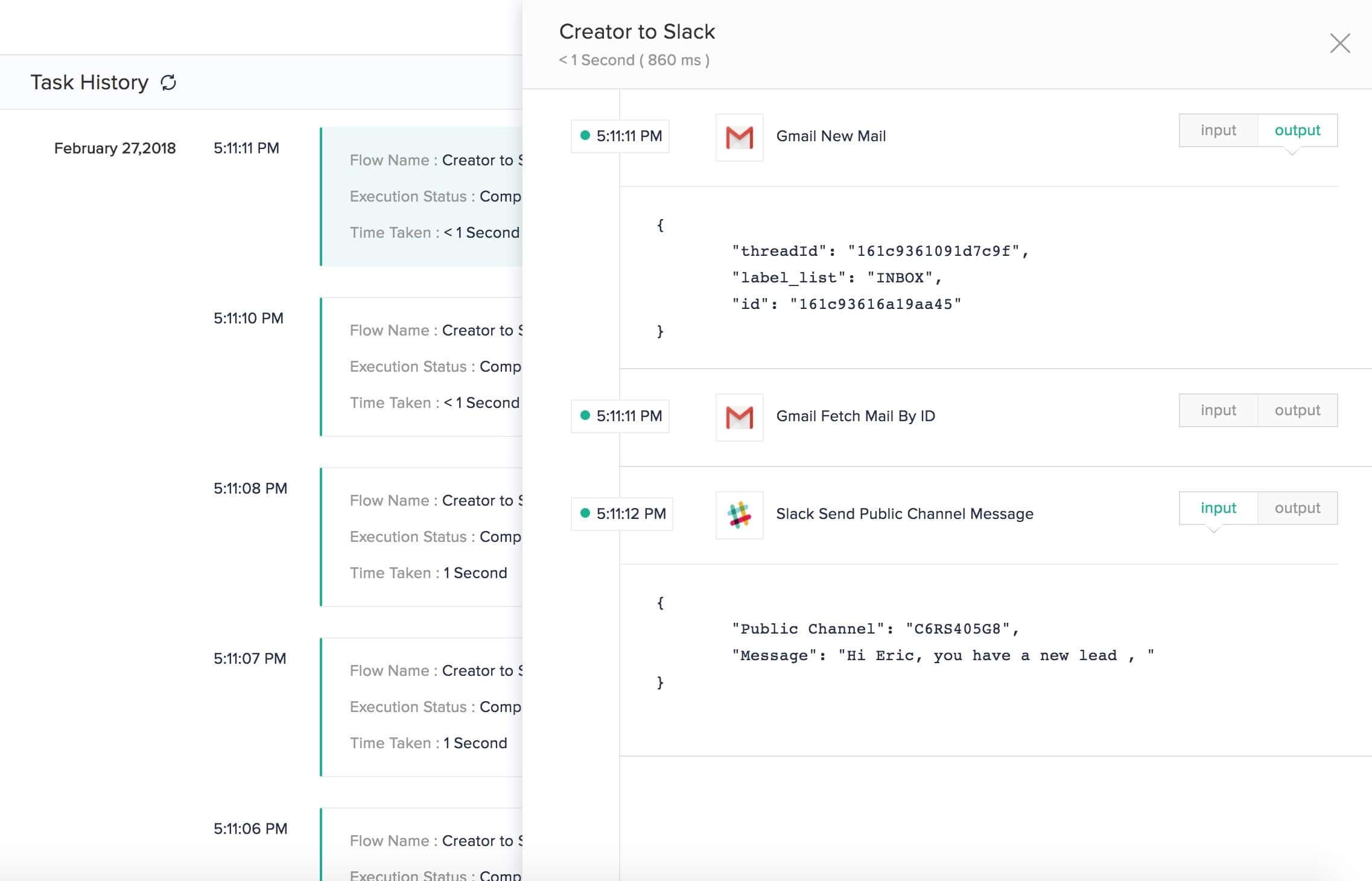The height and width of the screenshot is (881, 1372).
Task: Click the 5:11:08 PM time label in history
Action: [x=250, y=489]
